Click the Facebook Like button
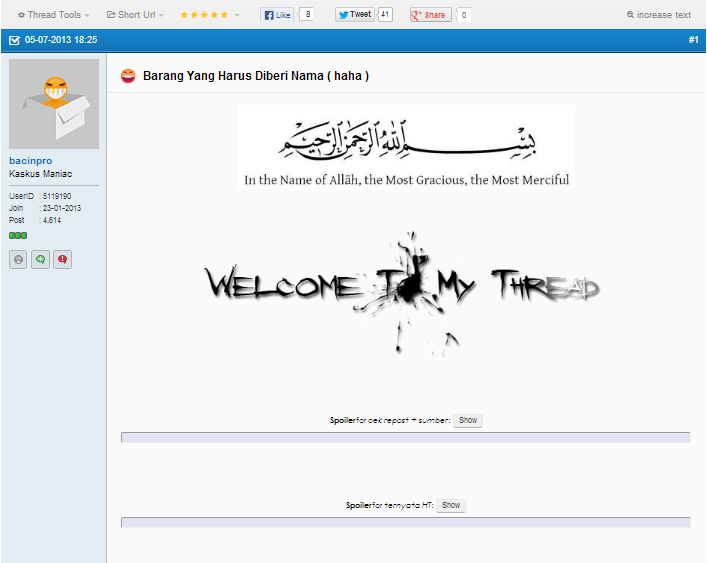 point(277,15)
